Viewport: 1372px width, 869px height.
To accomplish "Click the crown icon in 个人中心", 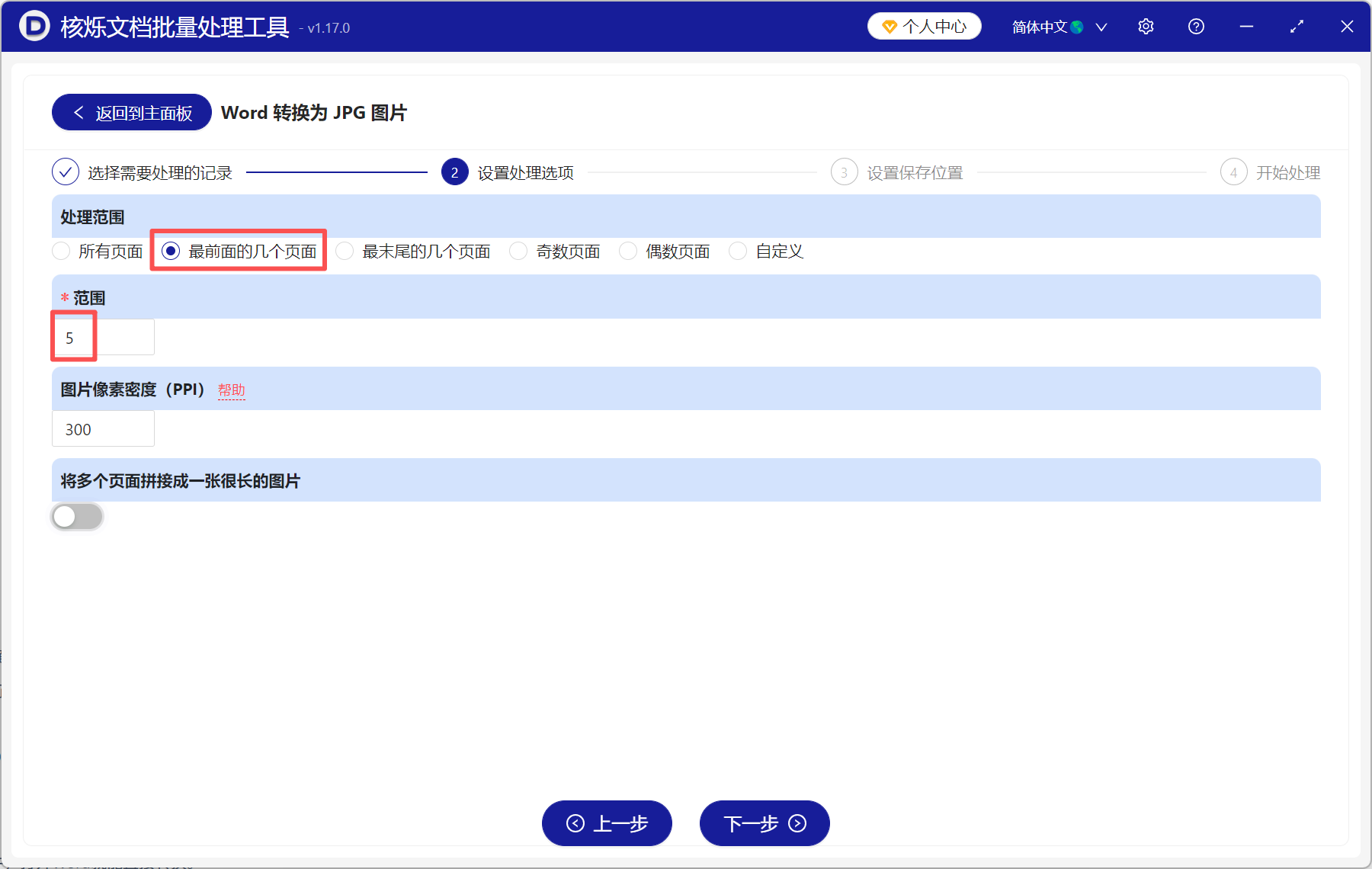I will pos(889,25).
